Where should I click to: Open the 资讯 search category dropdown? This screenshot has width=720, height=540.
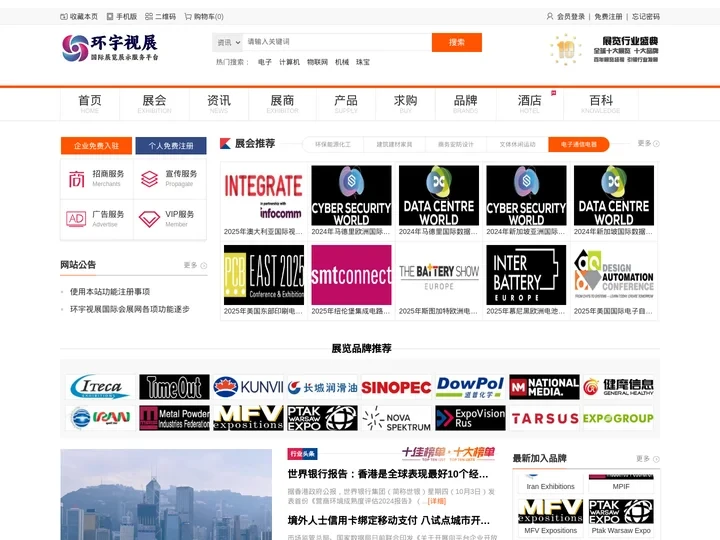(x=228, y=42)
